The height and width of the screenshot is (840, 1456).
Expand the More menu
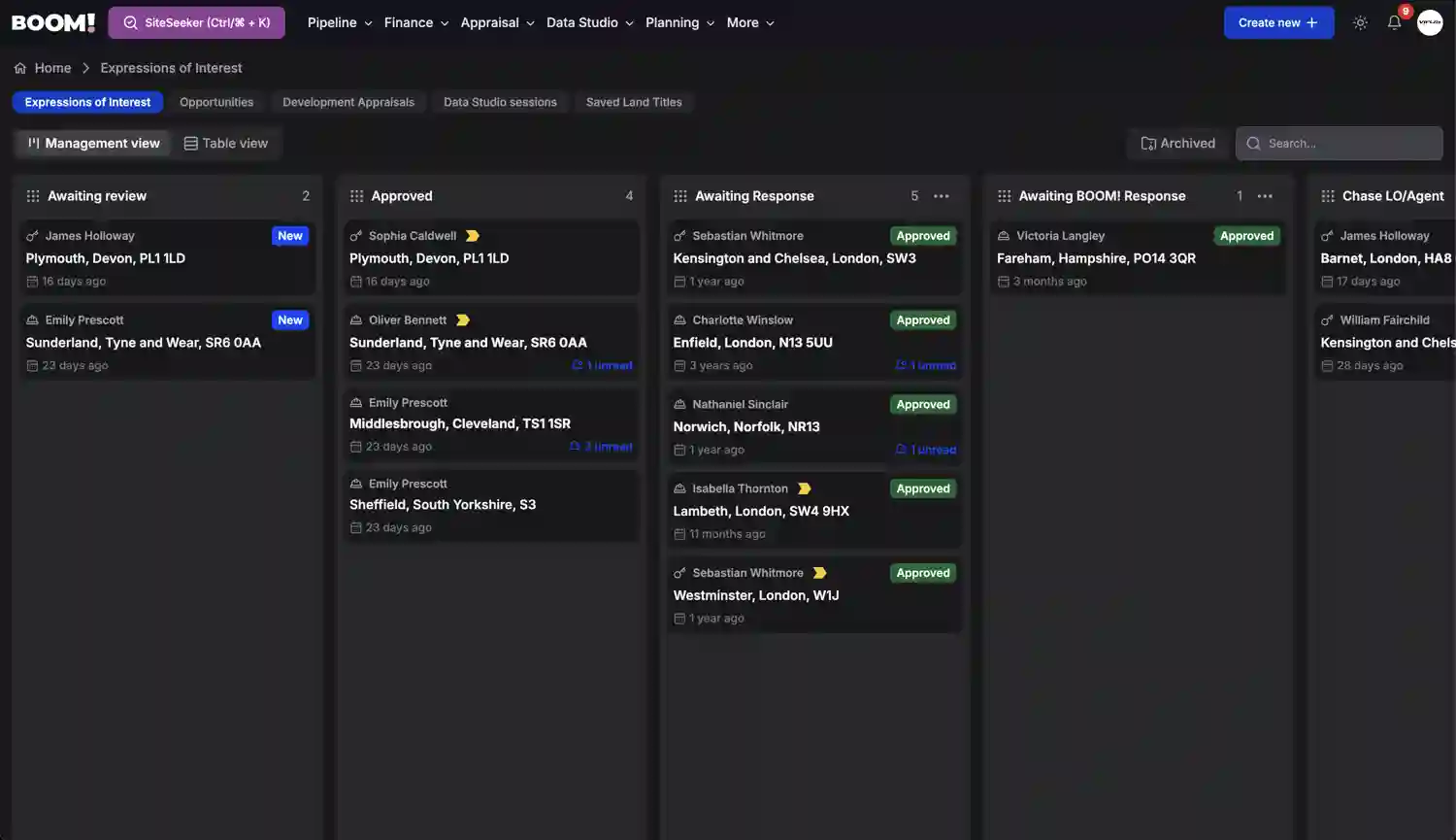click(750, 22)
